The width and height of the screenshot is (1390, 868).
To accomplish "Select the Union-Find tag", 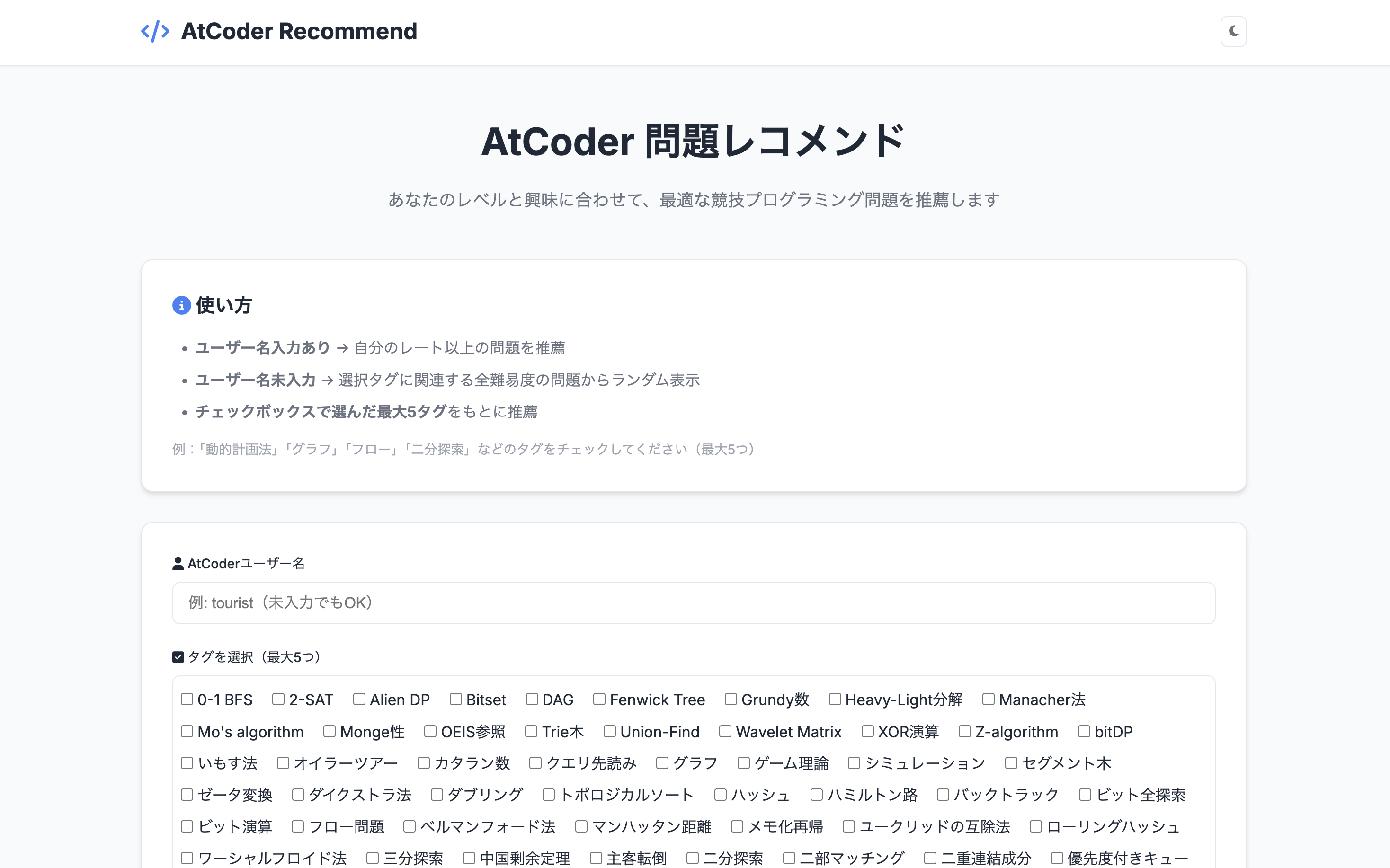I will coord(610,731).
